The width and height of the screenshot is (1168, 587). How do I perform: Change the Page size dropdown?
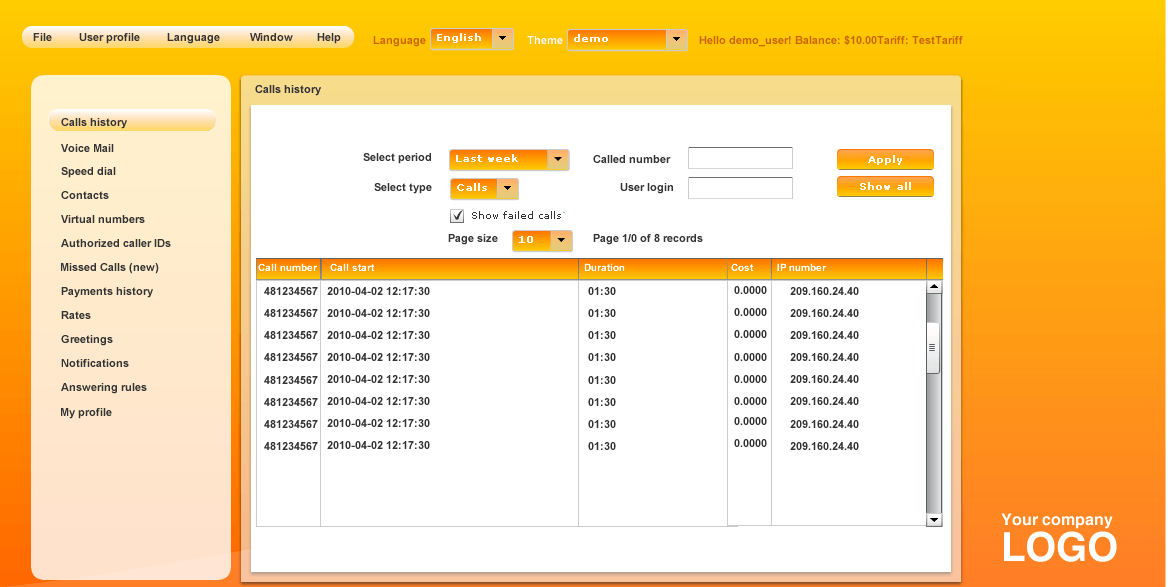click(541, 240)
